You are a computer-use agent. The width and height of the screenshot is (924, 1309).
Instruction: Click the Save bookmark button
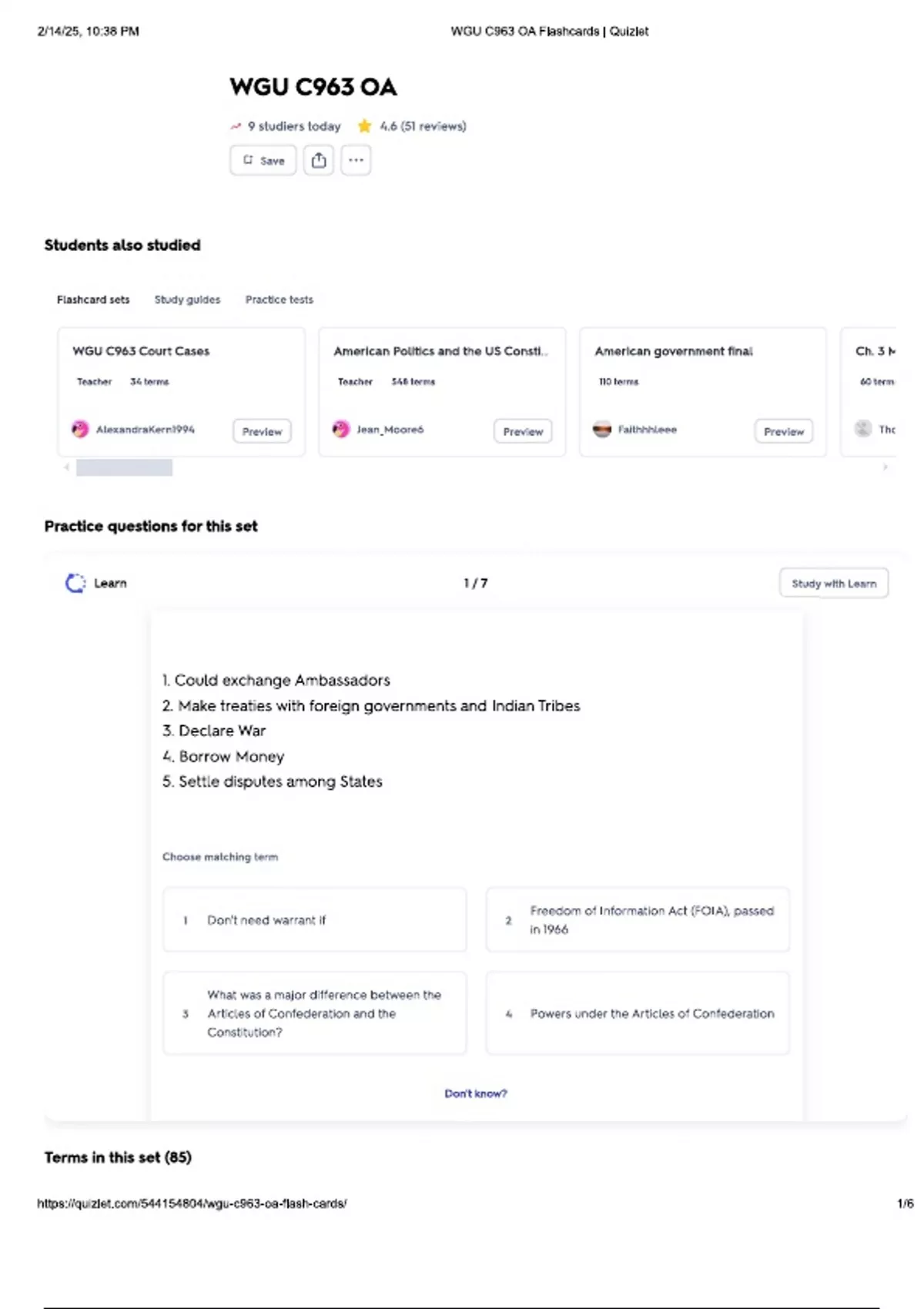pos(263,160)
